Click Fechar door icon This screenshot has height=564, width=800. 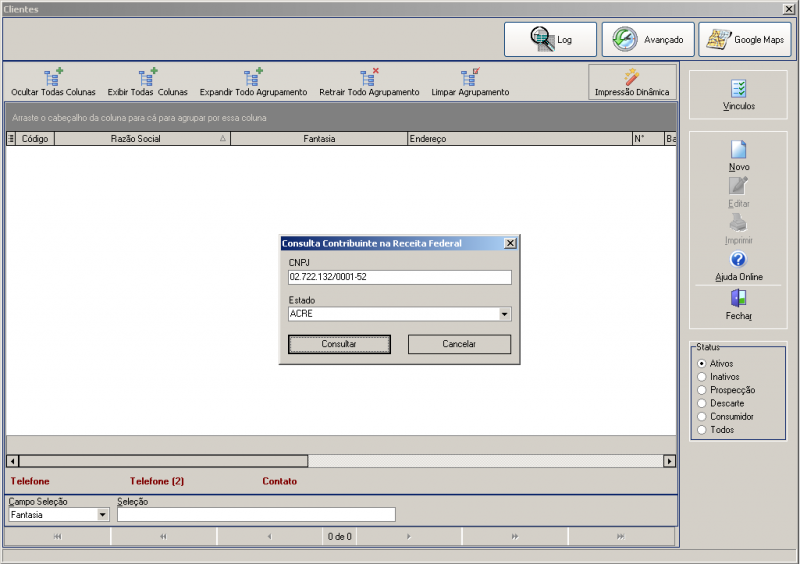click(x=738, y=298)
